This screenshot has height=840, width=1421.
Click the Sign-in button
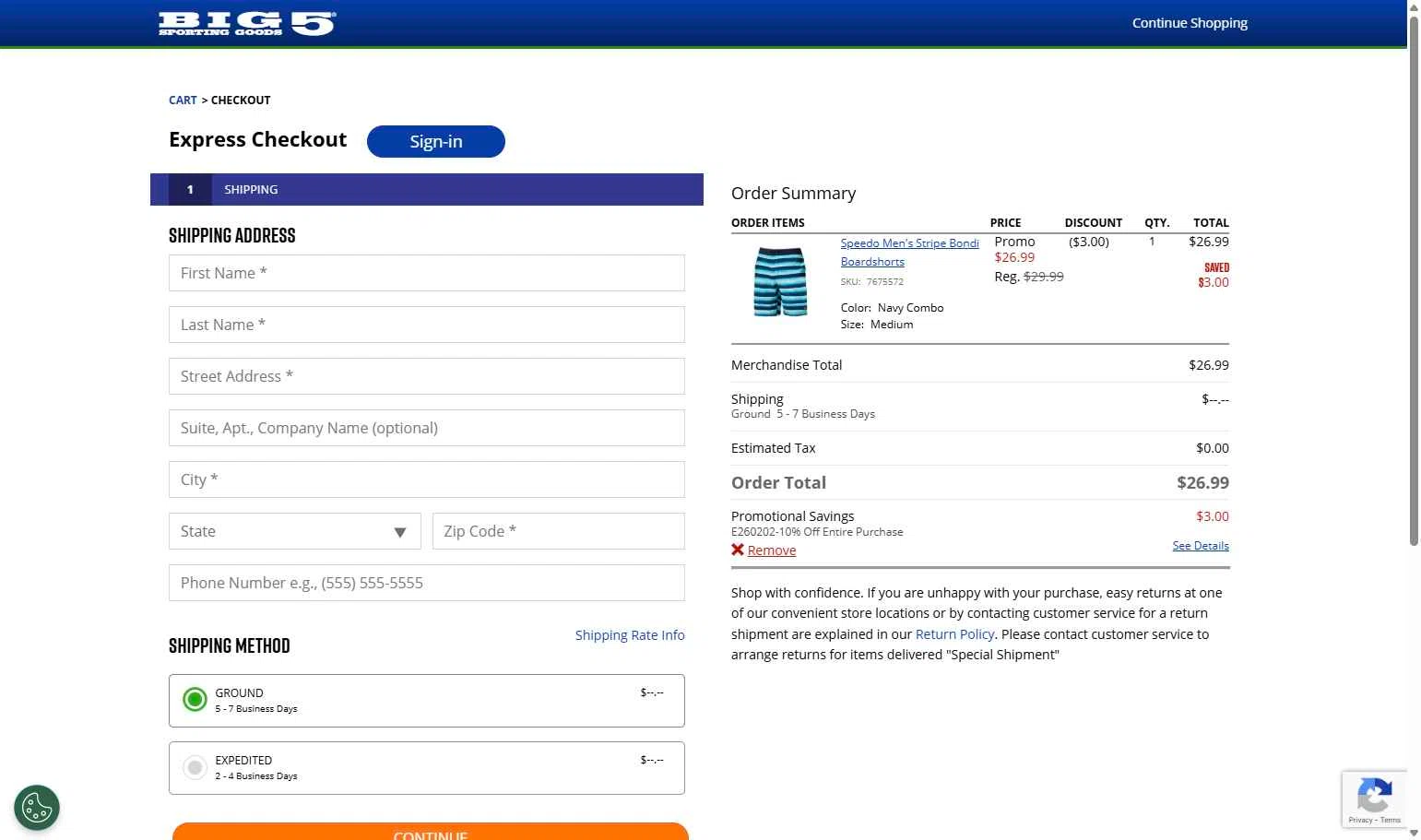pos(436,141)
